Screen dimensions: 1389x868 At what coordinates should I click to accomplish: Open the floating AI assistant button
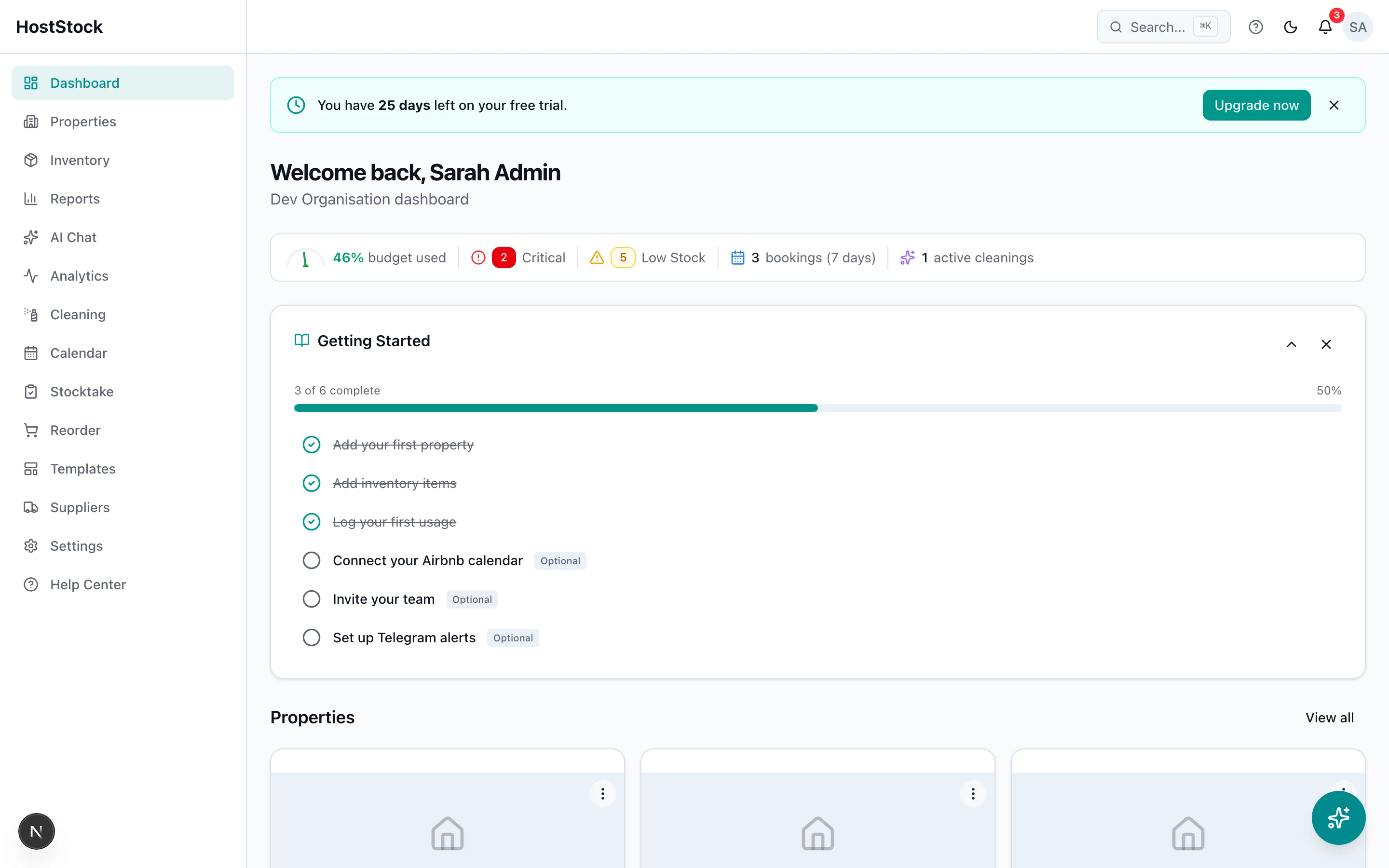click(x=1338, y=817)
